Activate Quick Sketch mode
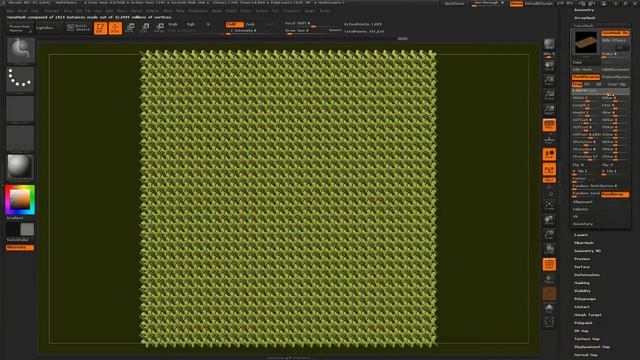 click(78, 28)
